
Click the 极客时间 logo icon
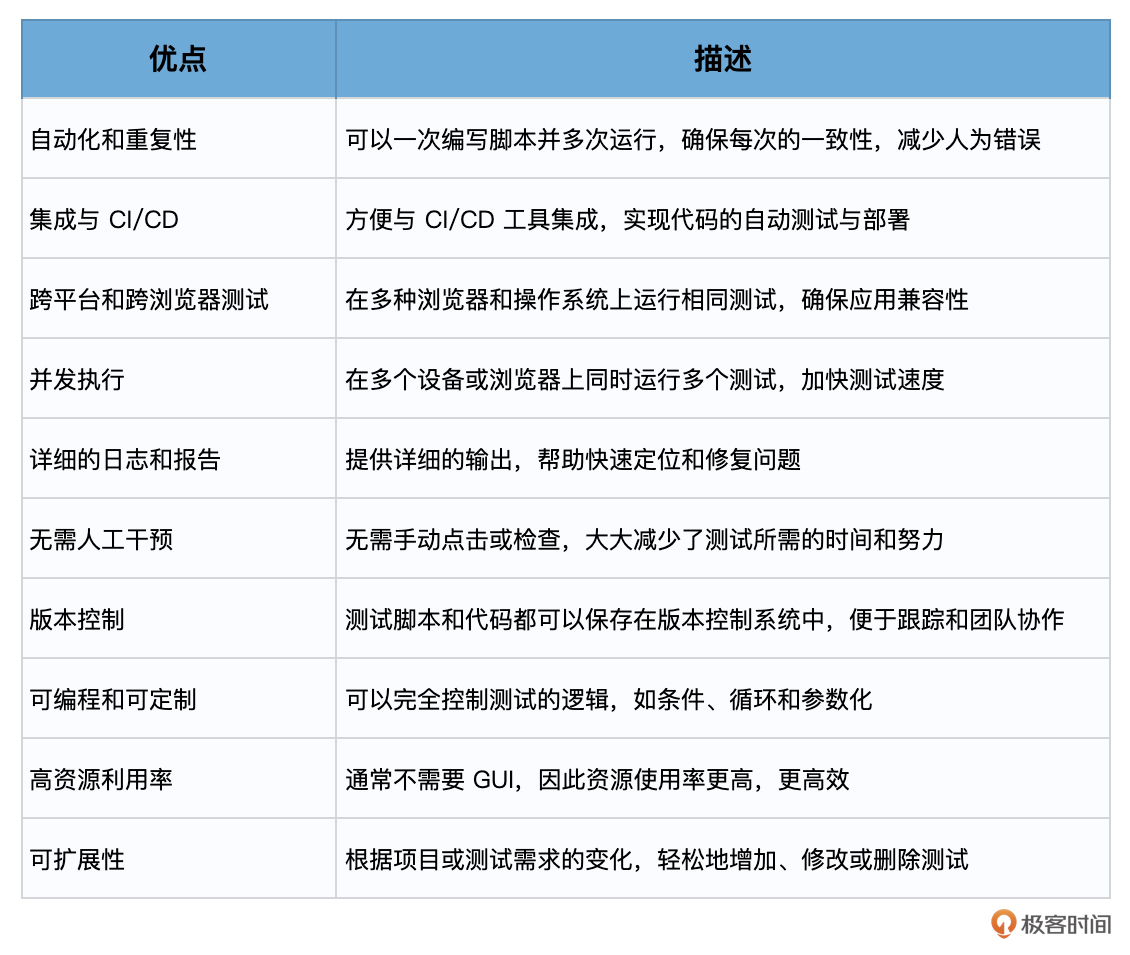(1003, 923)
